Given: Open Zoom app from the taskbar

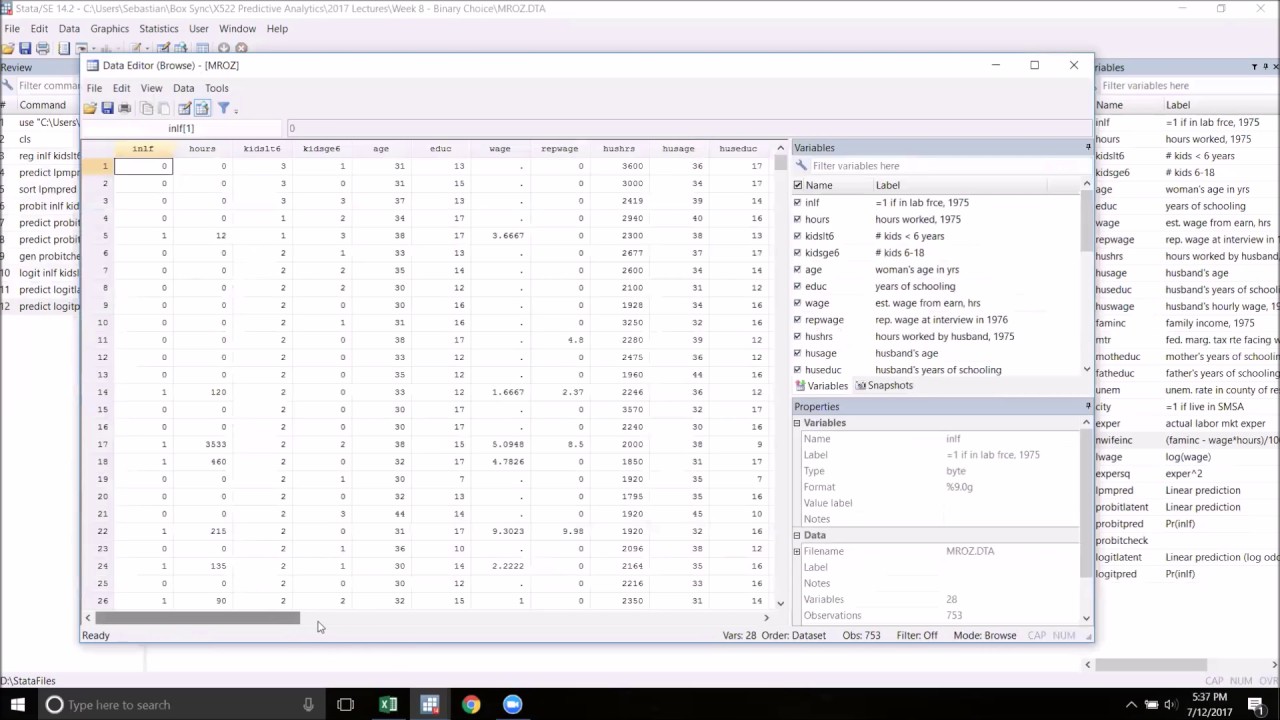Looking at the screenshot, I should click(512, 705).
